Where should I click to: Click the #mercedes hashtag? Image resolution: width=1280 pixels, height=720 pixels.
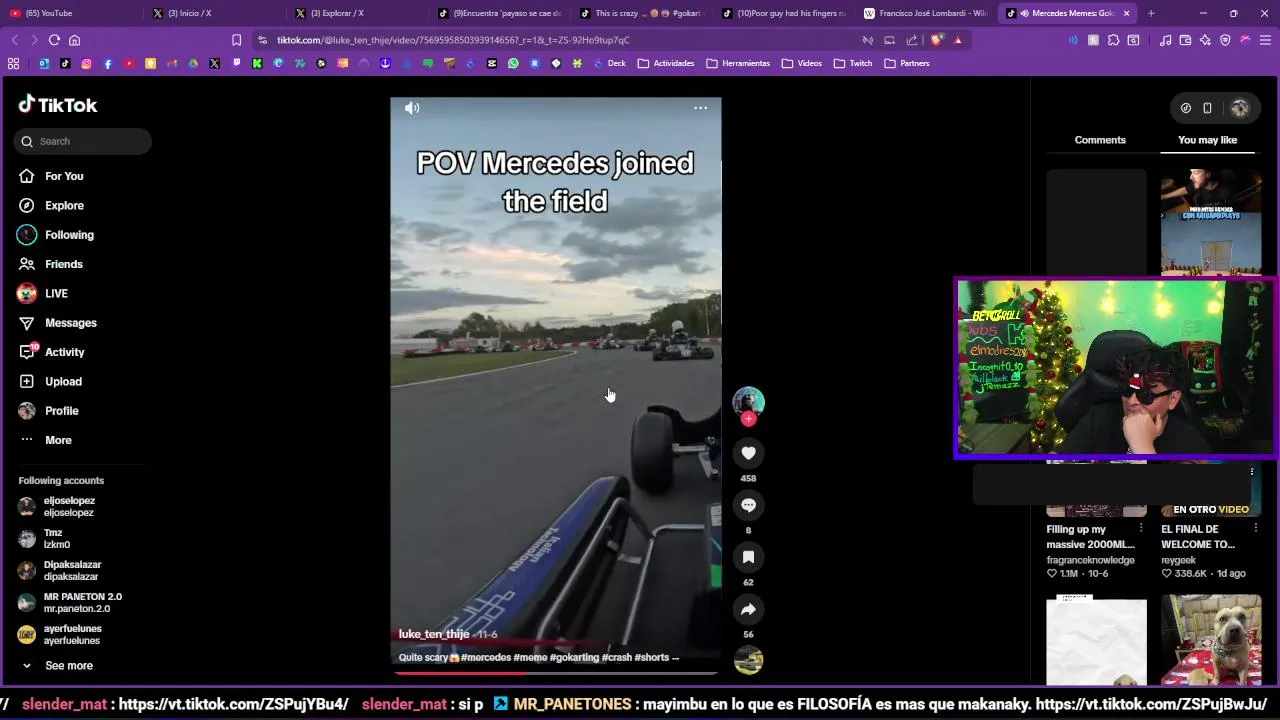486,657
